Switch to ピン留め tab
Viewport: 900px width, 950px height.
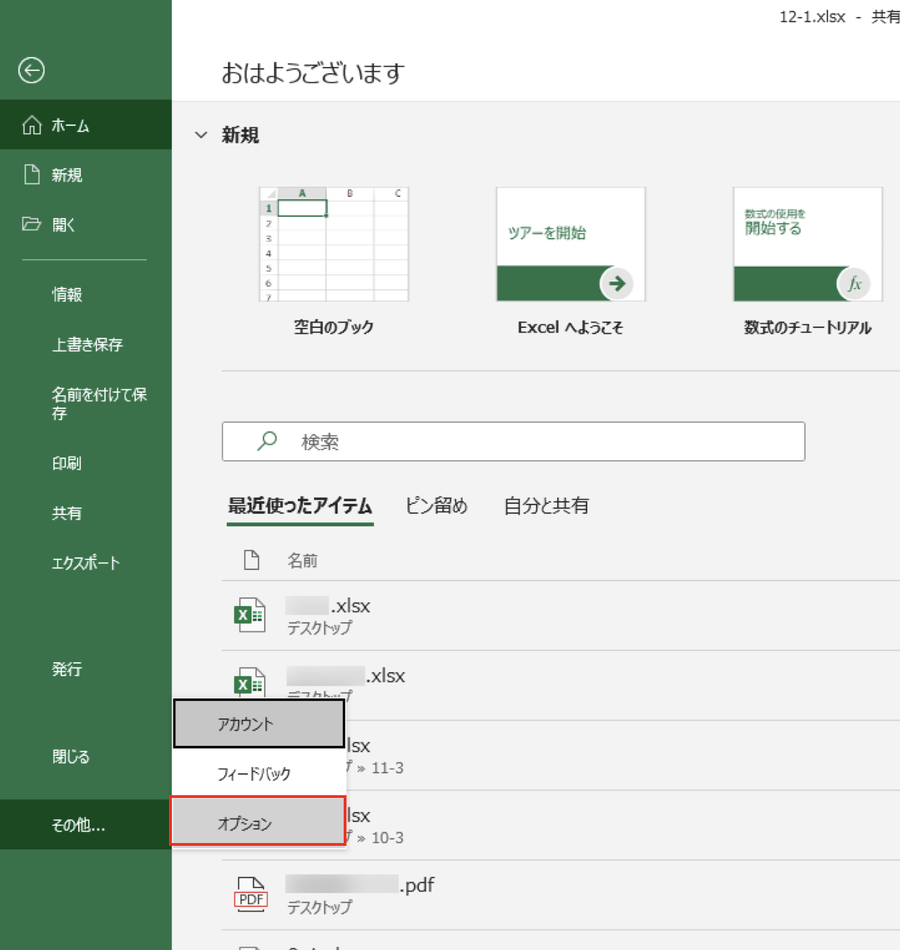436,505
